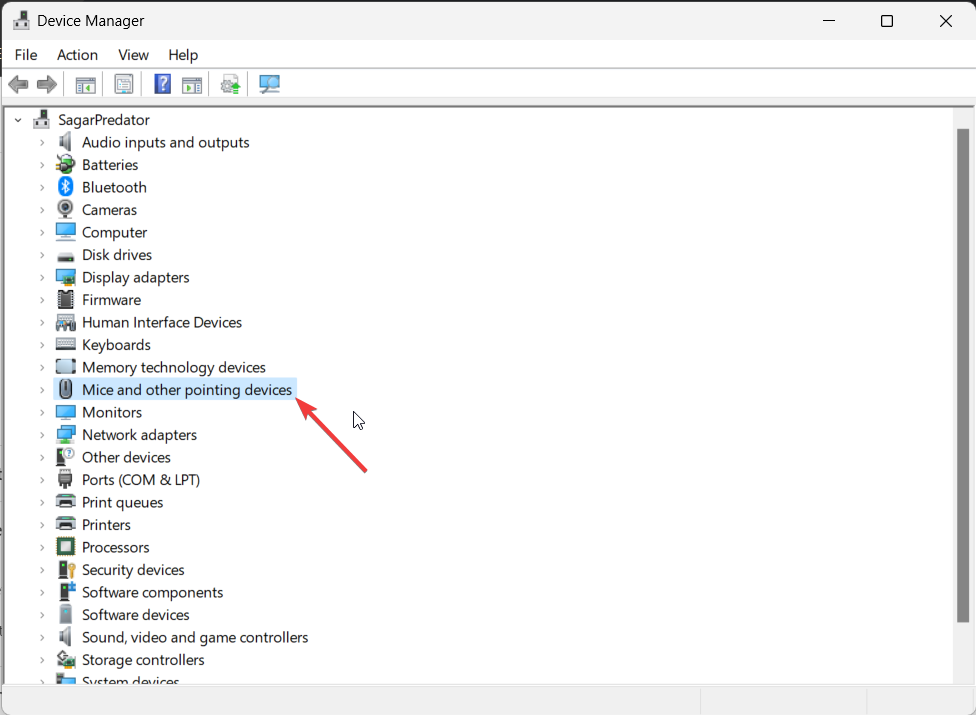Expand the Monitors category chevron
The image size is (976, 715).
pos(42,413)
